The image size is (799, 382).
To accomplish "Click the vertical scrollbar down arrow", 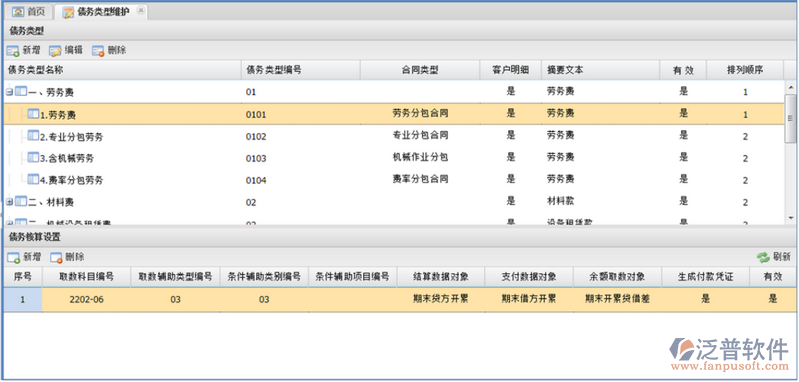I will coord(790,217).
